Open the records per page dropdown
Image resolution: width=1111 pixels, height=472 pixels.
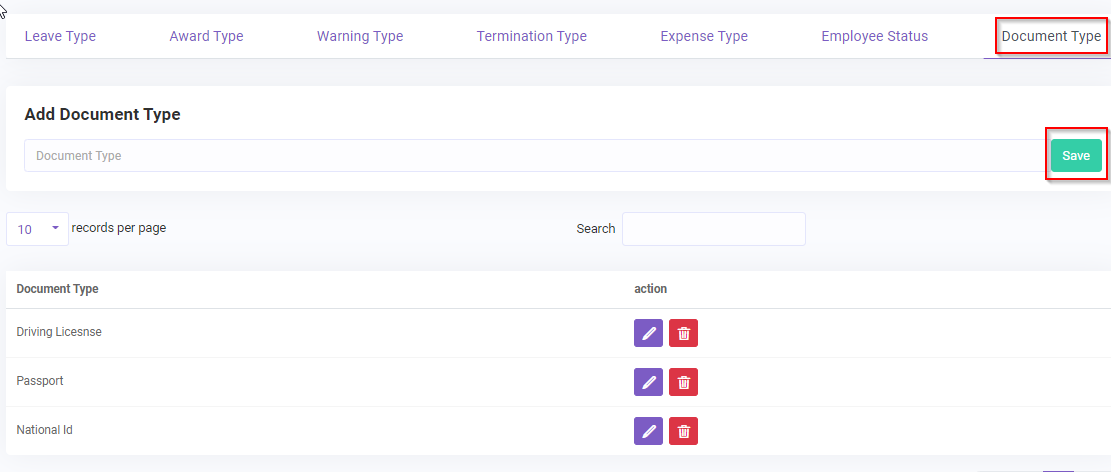(x=38, y=229)
